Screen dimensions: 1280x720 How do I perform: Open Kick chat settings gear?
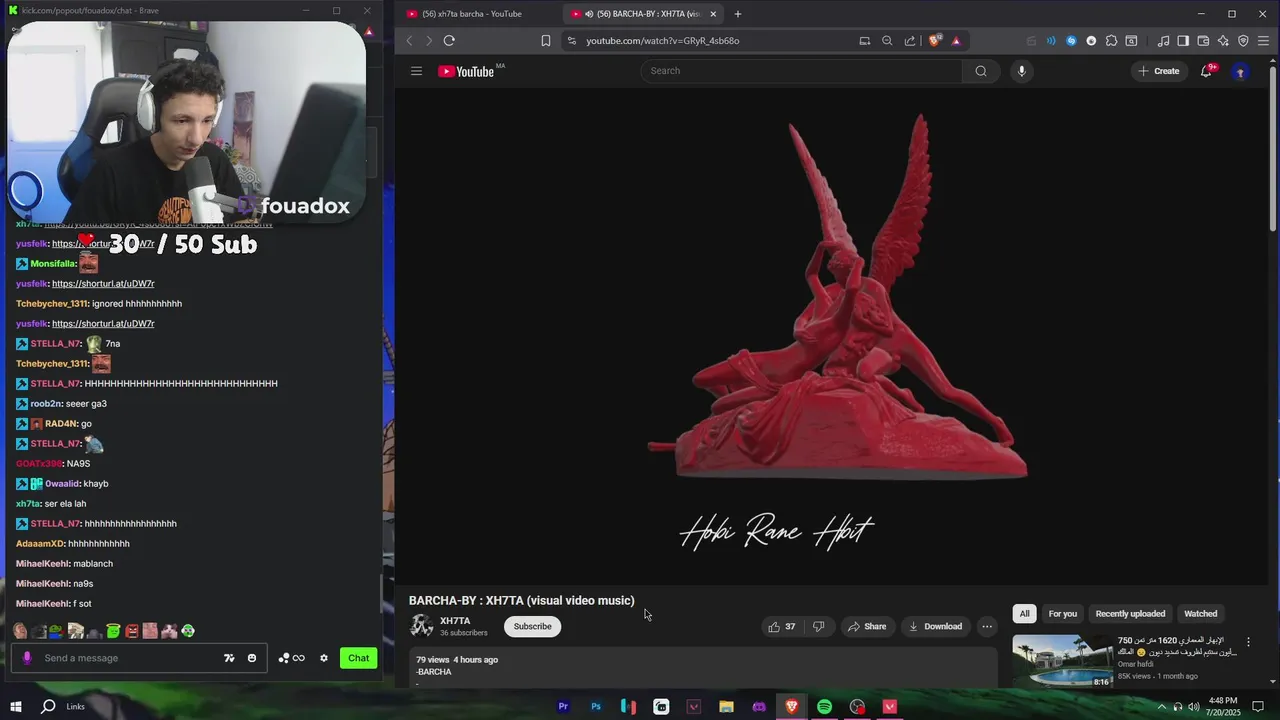tap(324, 658)
